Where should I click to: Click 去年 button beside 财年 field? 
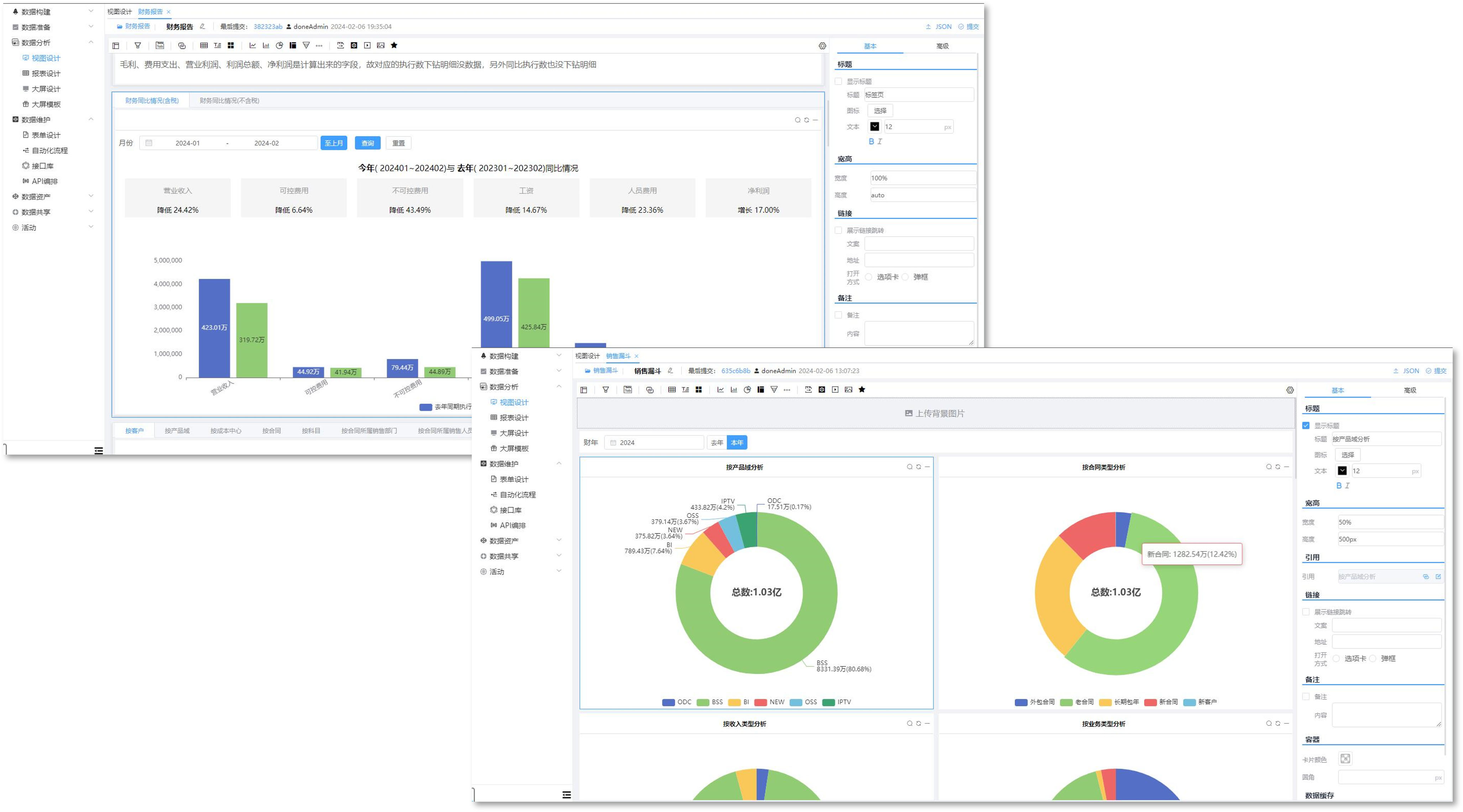(717, 442)
